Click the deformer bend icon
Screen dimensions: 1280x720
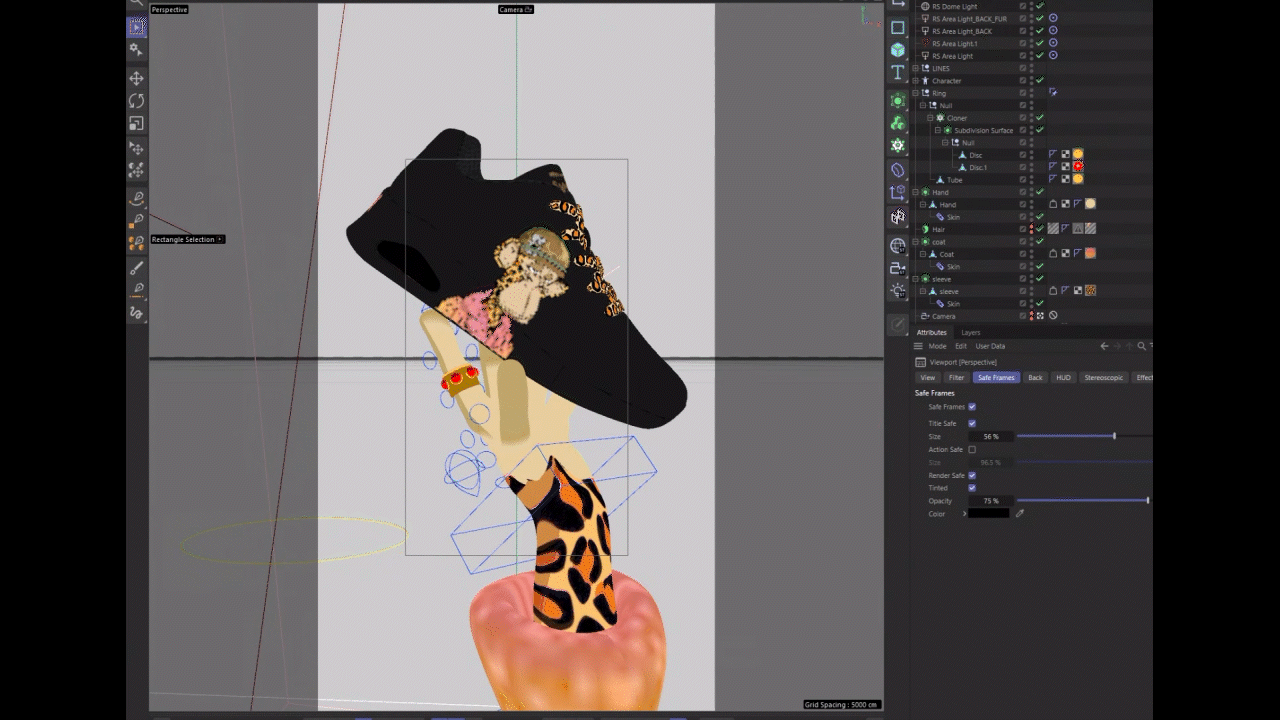[898, 170]
